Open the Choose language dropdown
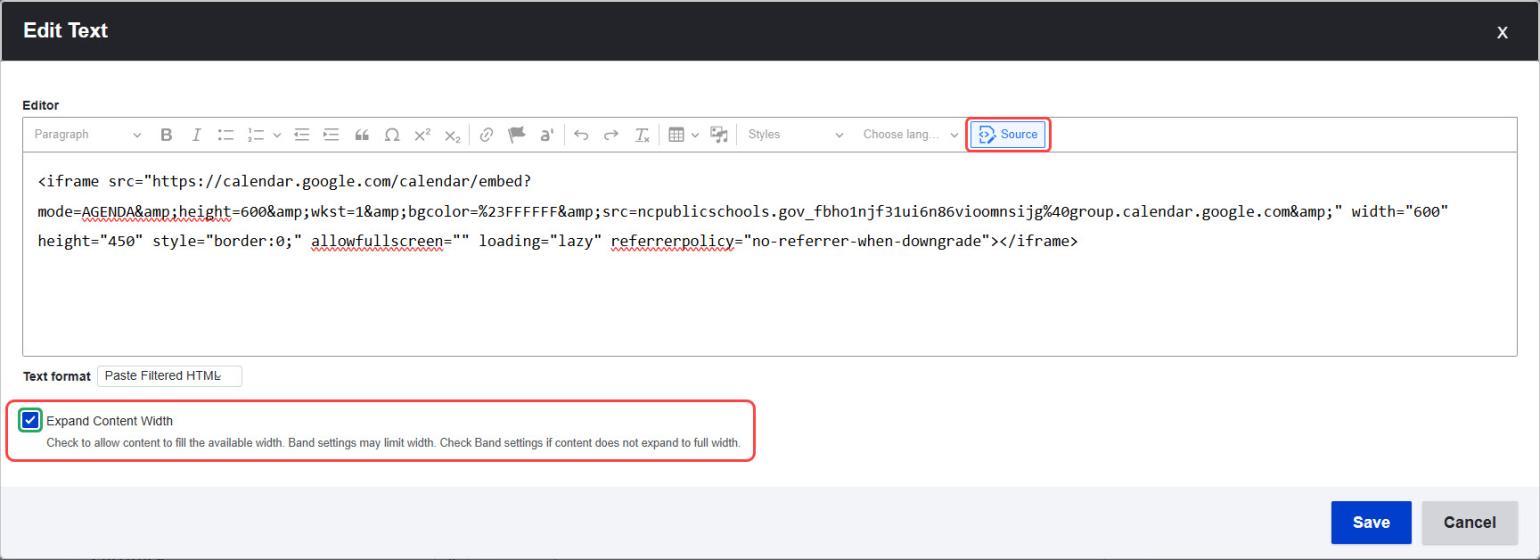 [x=910, y=135]
